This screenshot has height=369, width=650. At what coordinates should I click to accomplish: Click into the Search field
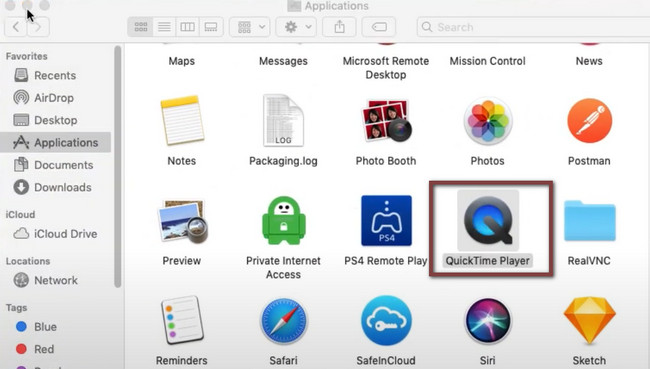[x=533, y=27]
